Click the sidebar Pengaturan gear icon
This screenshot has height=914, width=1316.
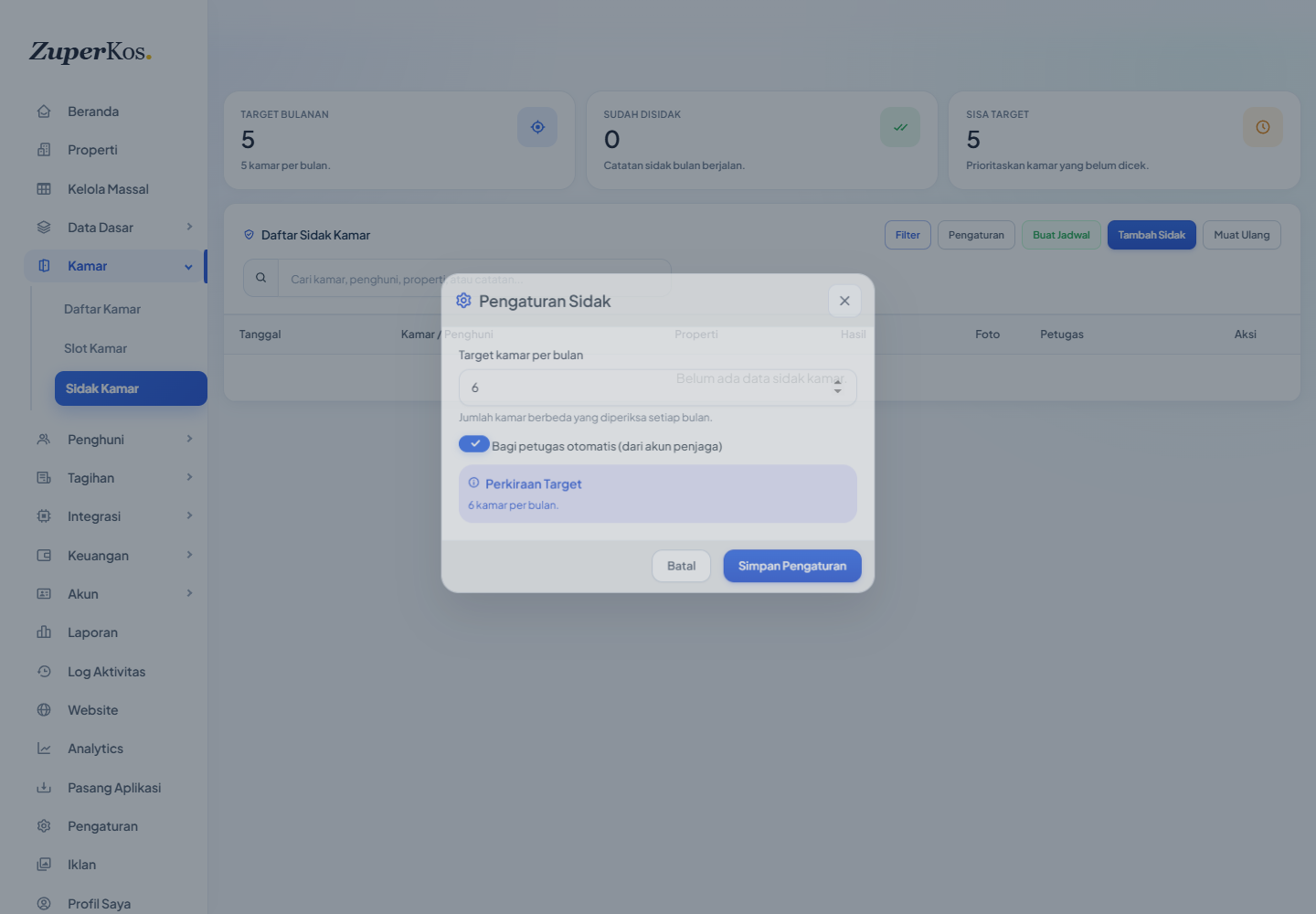click(x=44, y=826)
